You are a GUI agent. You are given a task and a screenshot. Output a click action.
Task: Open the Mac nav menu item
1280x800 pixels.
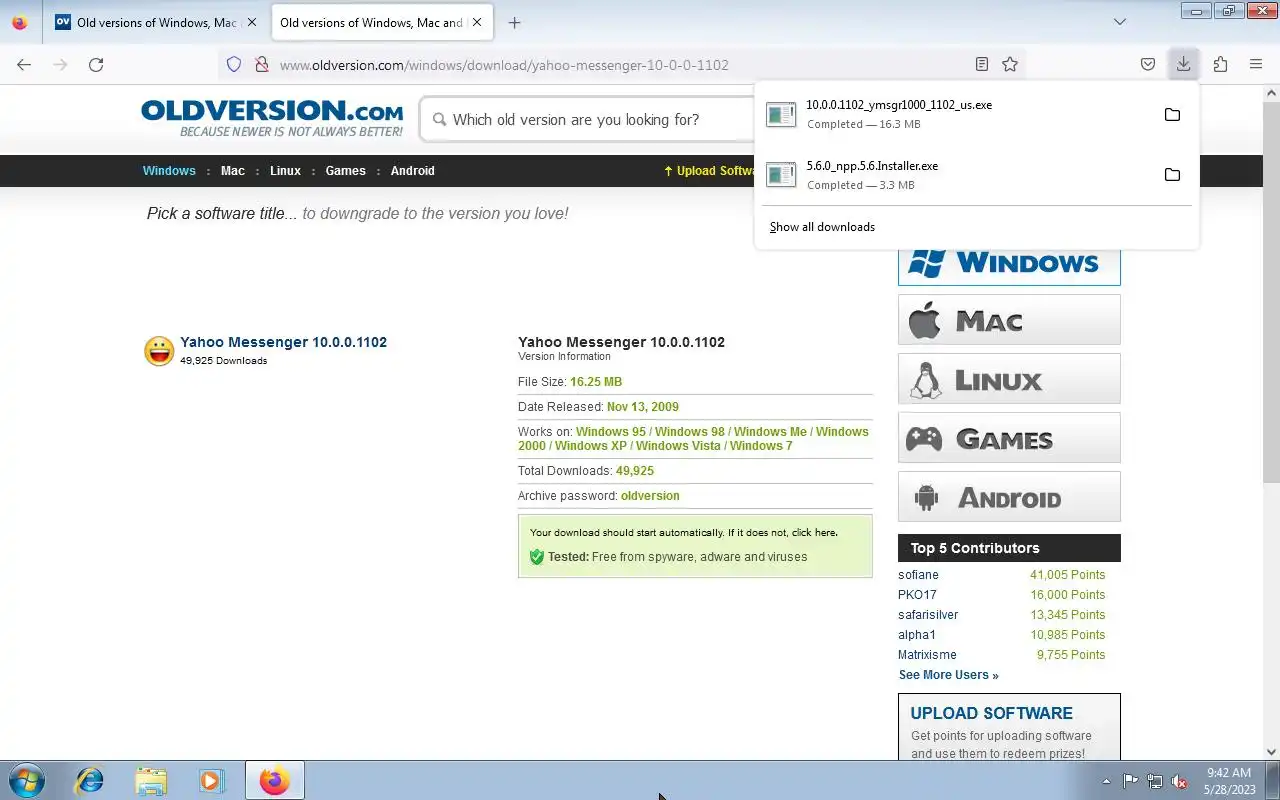tap(233, 171)
